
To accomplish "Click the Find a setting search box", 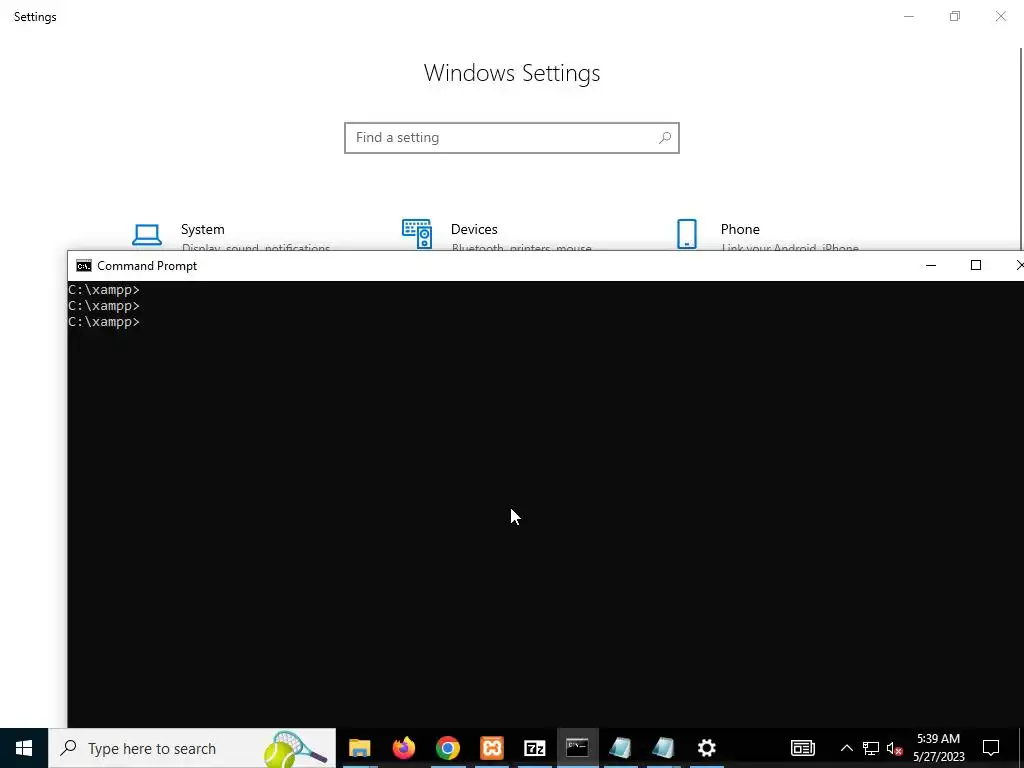I will pyautogui.click(x=511, y=138).
